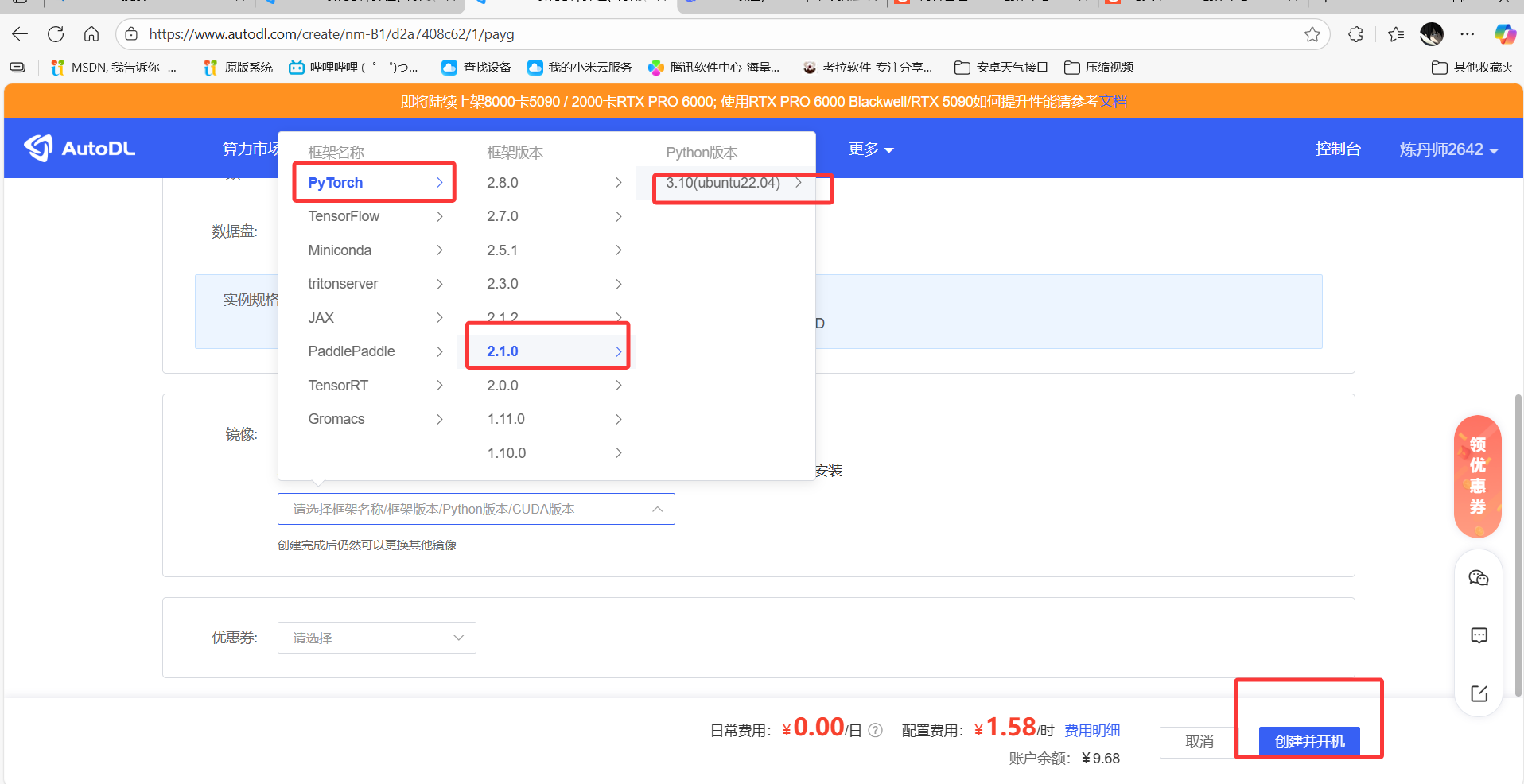The height and width of the screenshot is (784, 1524).
Task: Choose framework version 2.1.0
Action: pyautogui.click(x=503, y=351)
